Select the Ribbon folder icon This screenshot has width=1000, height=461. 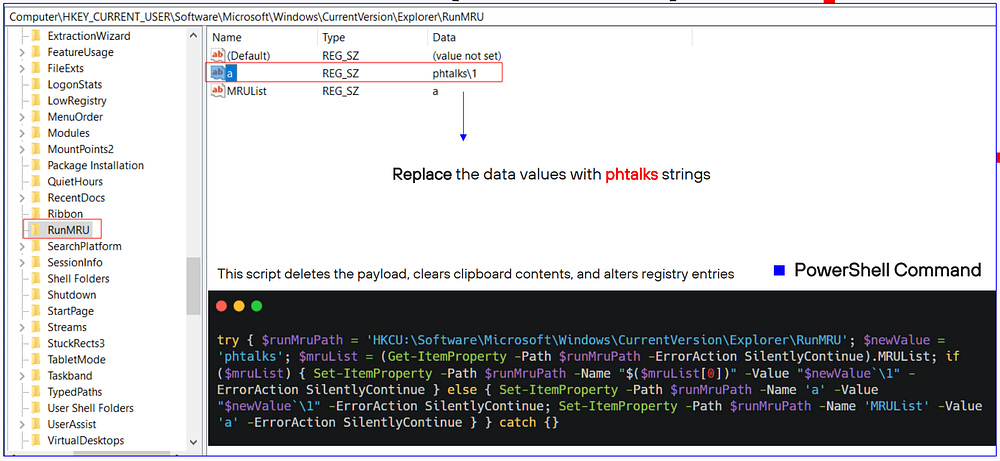tap(36, 214)
